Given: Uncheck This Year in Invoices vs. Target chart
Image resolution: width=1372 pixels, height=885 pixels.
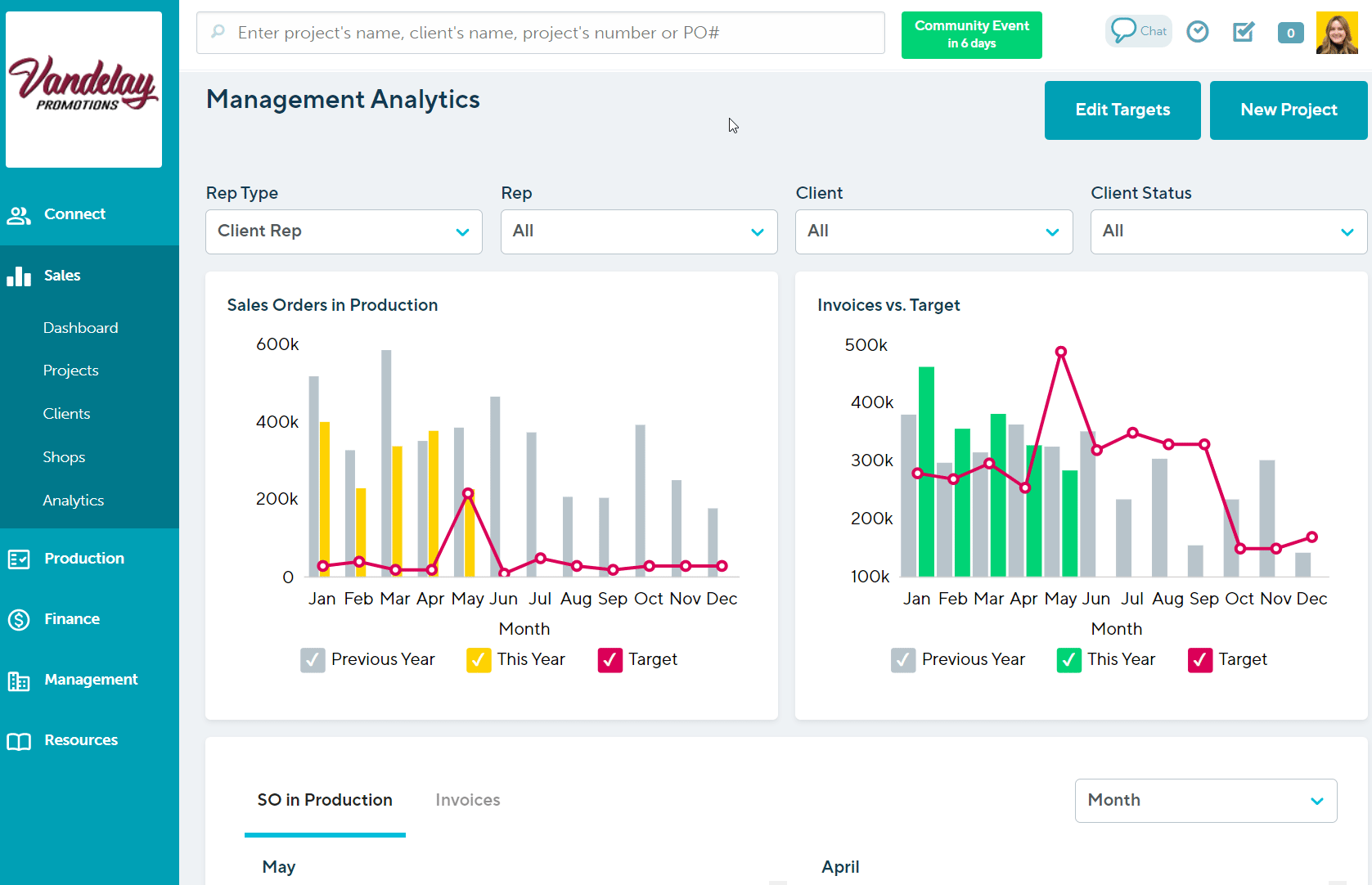Looking at the screenshot, I should (x=1068, y=660).
